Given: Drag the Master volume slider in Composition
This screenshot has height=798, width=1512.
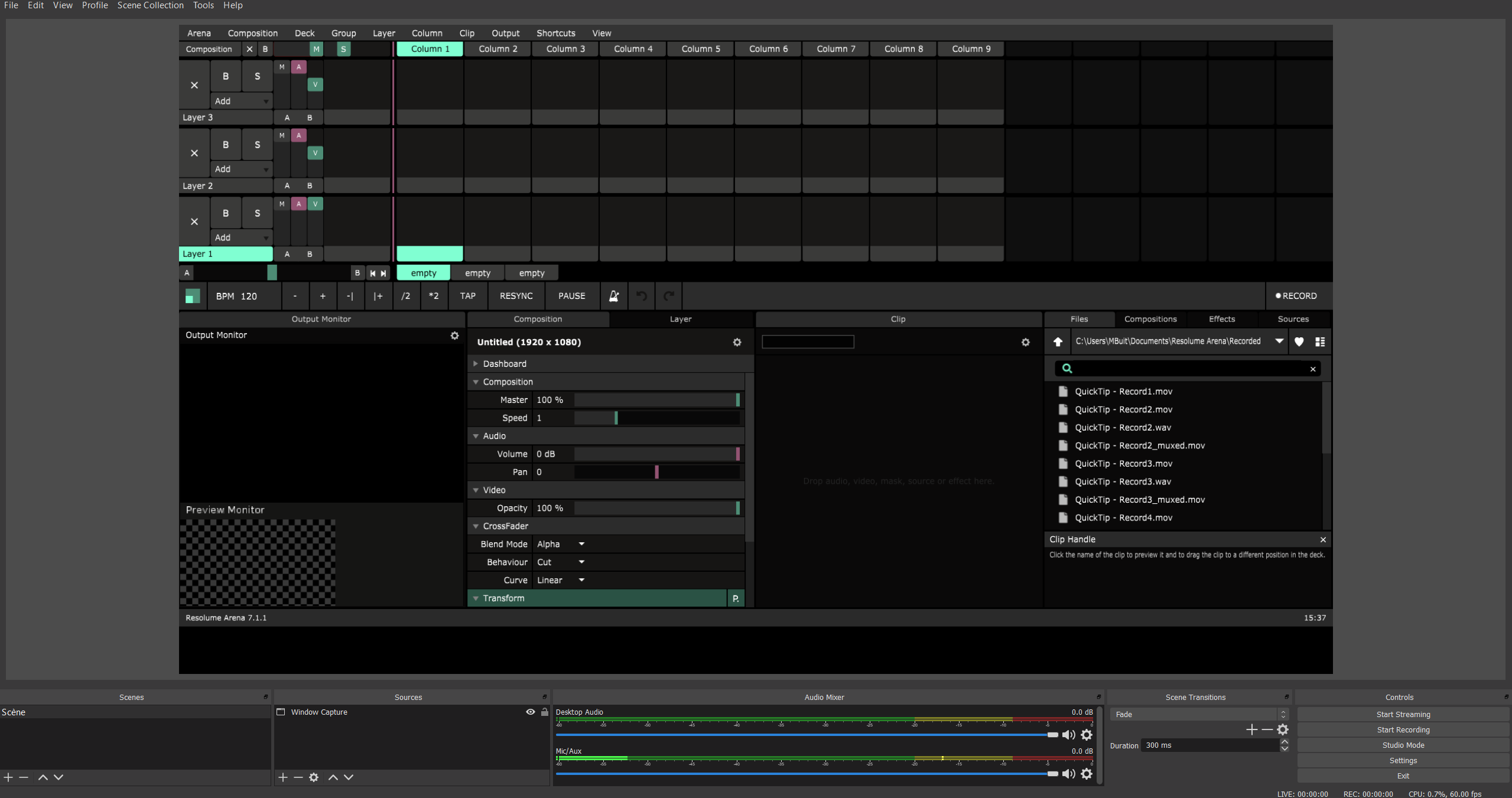Looking at the screenshot, I should click(737, 399).
